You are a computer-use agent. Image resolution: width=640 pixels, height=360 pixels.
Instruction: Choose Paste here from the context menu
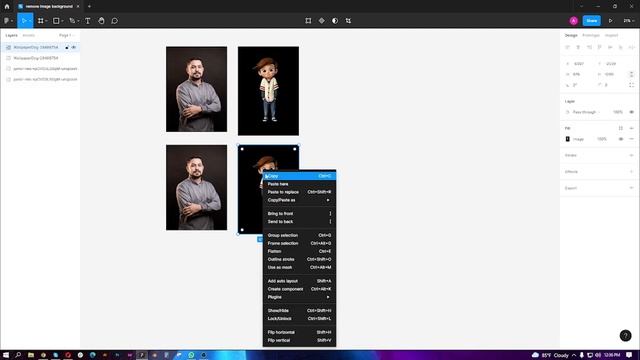299,184
